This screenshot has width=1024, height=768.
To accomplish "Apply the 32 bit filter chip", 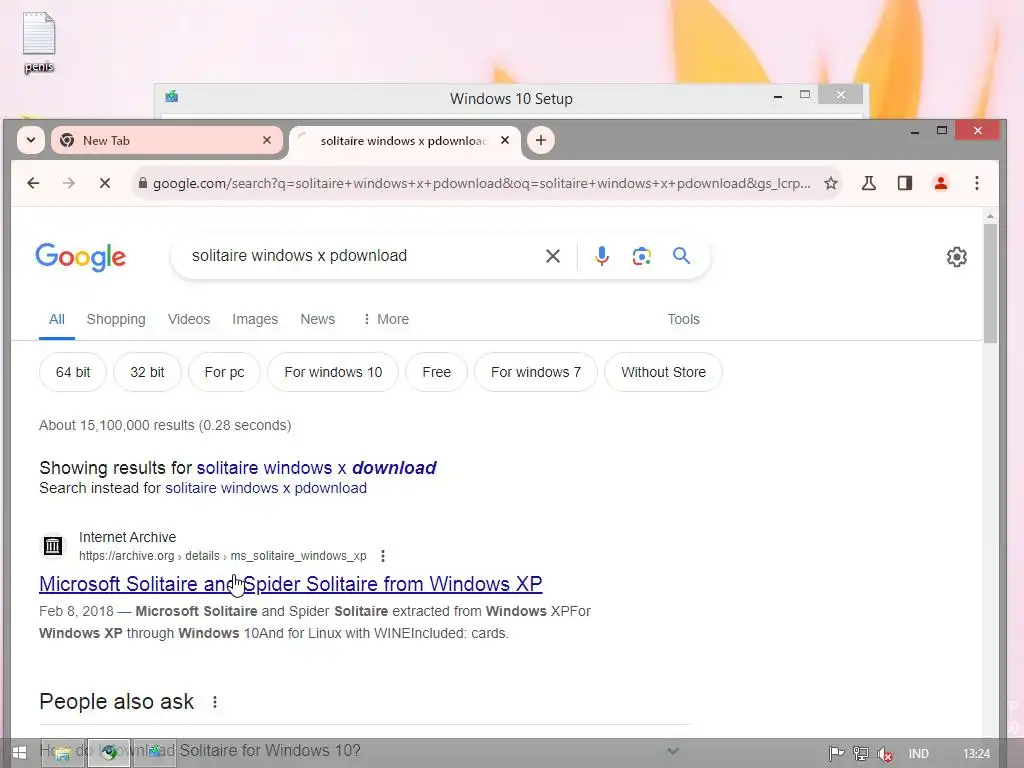I will tap(147, 372).
